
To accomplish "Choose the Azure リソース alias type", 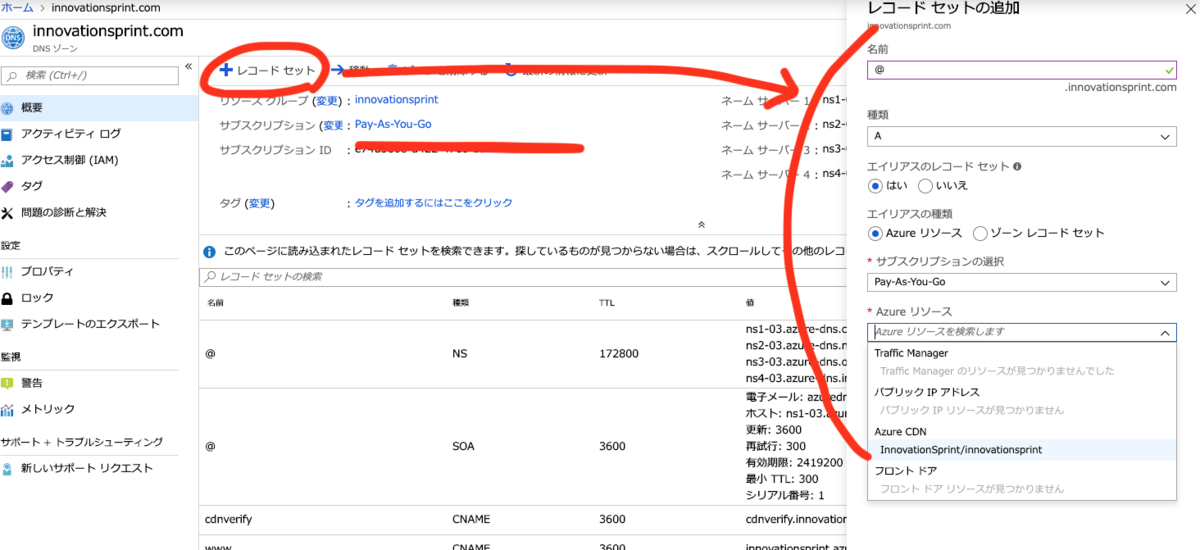I will [x=876, y=233].
